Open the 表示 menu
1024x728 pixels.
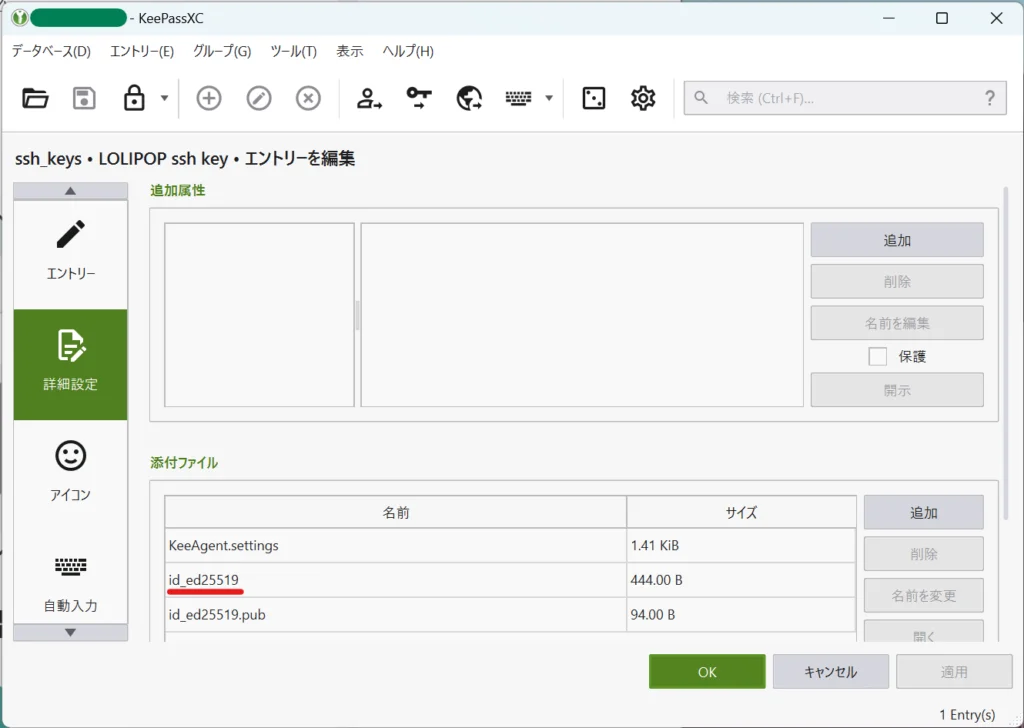coord(349,51)
